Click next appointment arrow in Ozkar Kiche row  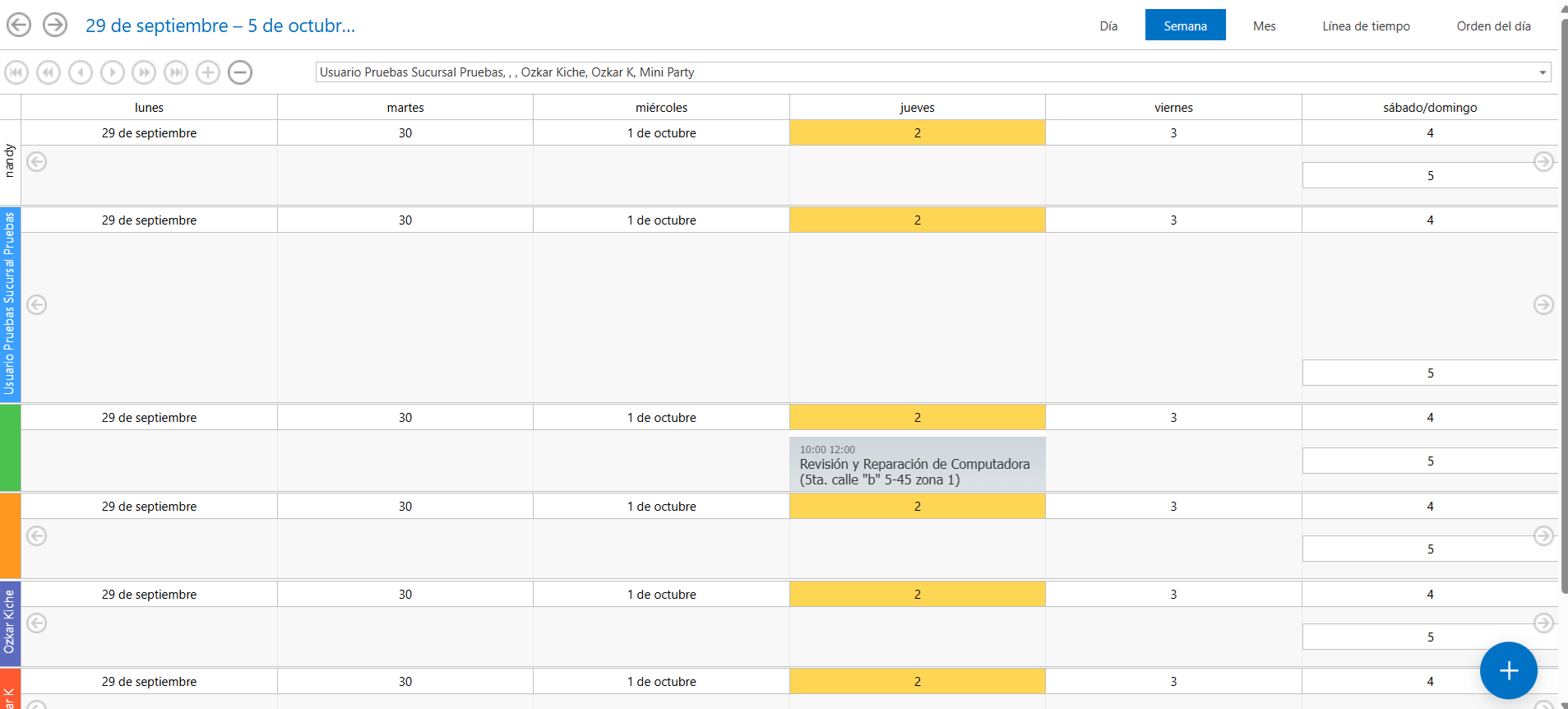(x=1543, y=623)
